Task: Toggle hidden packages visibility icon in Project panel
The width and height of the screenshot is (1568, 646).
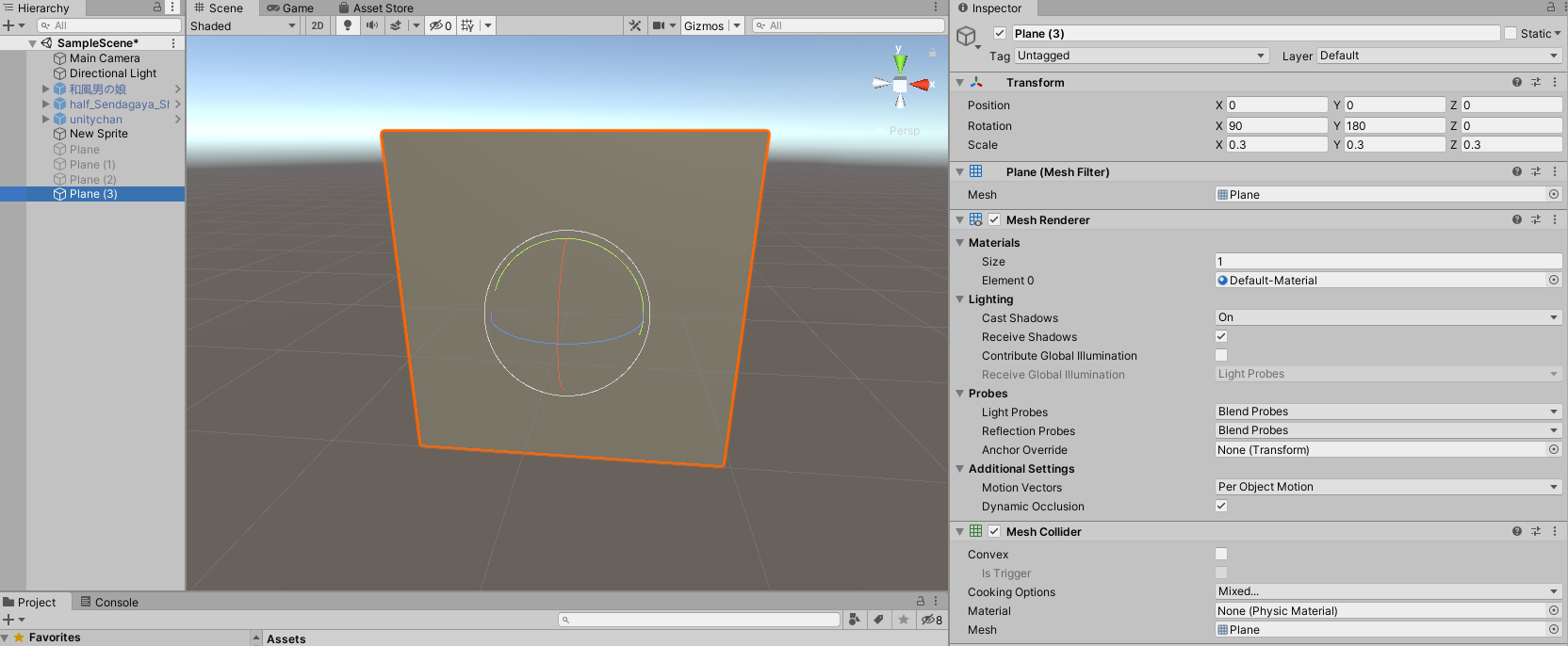Action: tap(932, 619)
